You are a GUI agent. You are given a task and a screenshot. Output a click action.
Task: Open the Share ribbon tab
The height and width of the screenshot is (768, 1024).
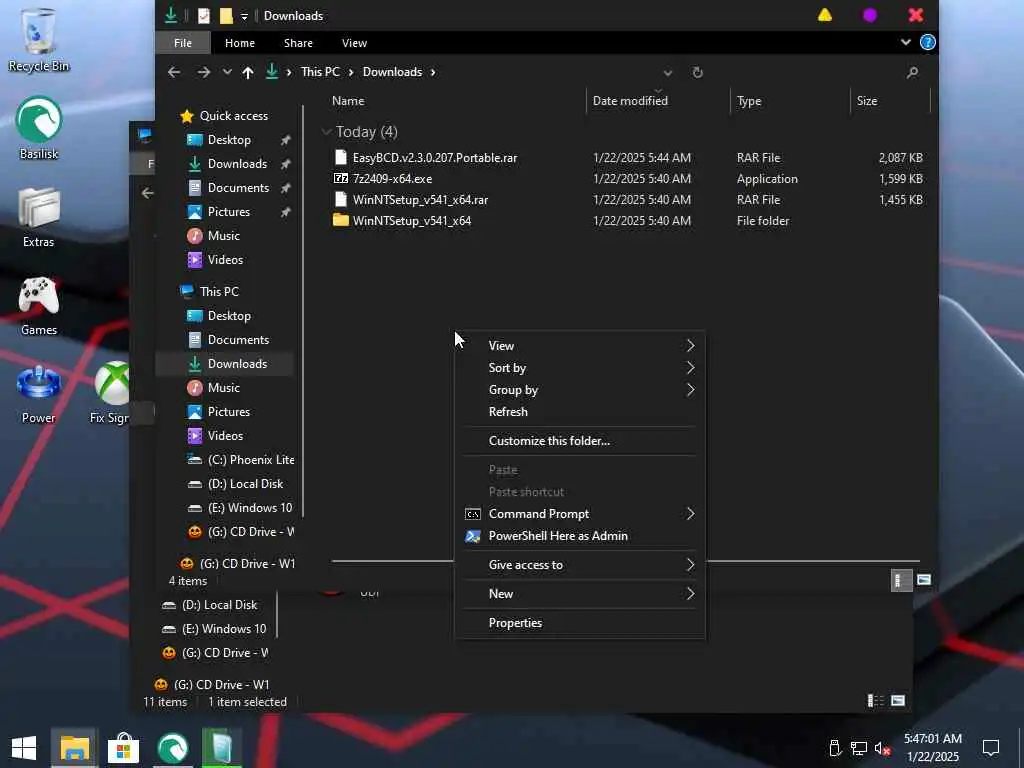point(298,42)
